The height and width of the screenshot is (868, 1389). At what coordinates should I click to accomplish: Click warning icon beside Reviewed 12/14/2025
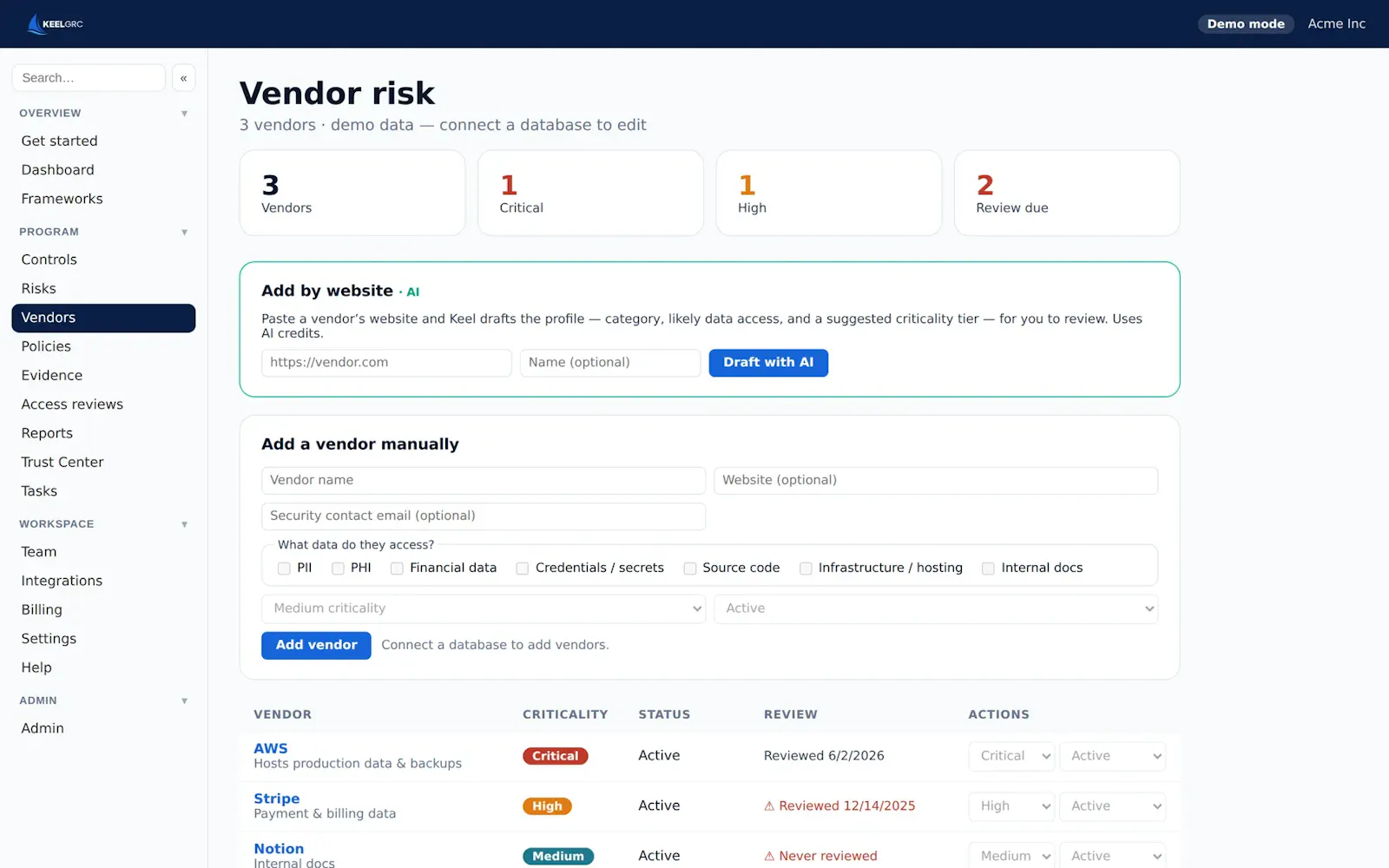(769, 806)
